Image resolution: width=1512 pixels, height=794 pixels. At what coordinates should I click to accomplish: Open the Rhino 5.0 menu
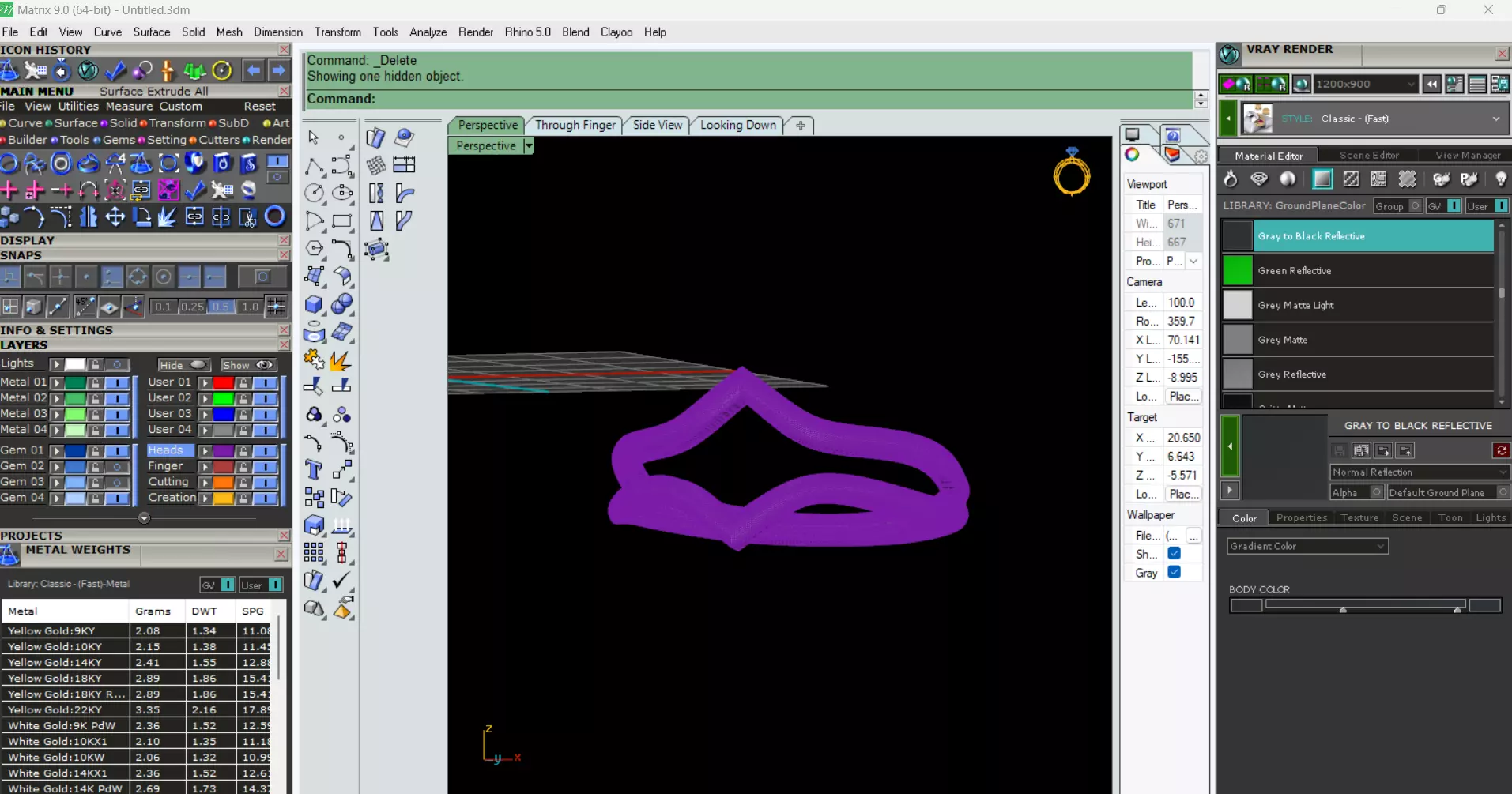coord(527,32)
